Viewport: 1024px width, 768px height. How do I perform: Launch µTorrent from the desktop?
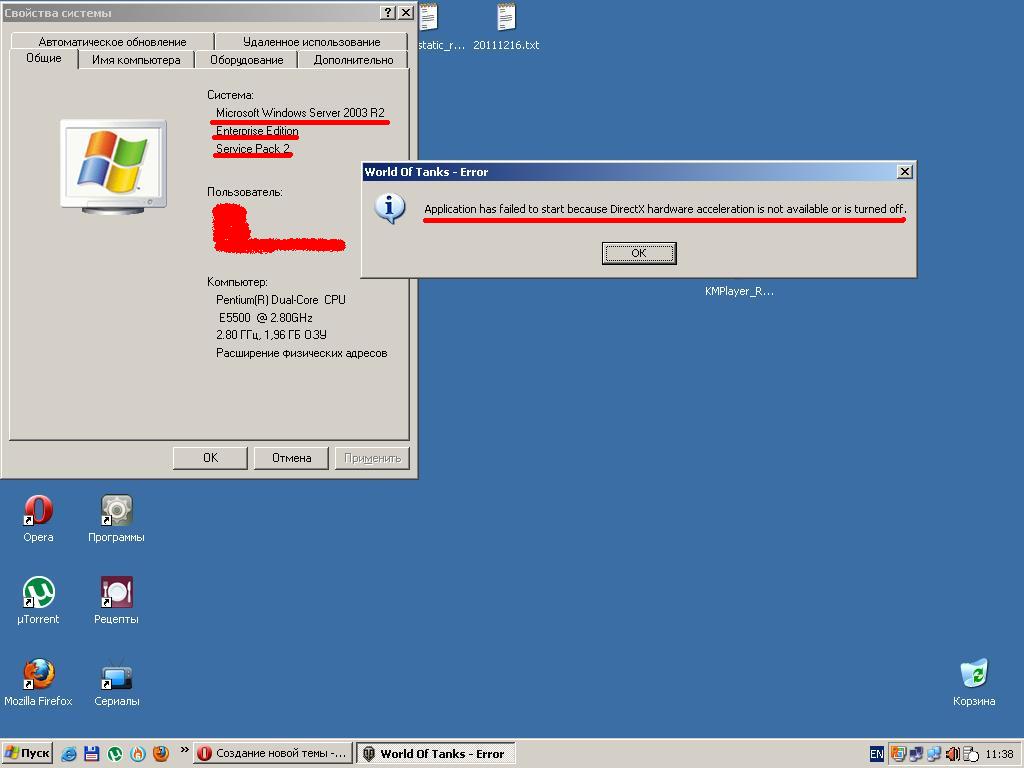point(38,601)
